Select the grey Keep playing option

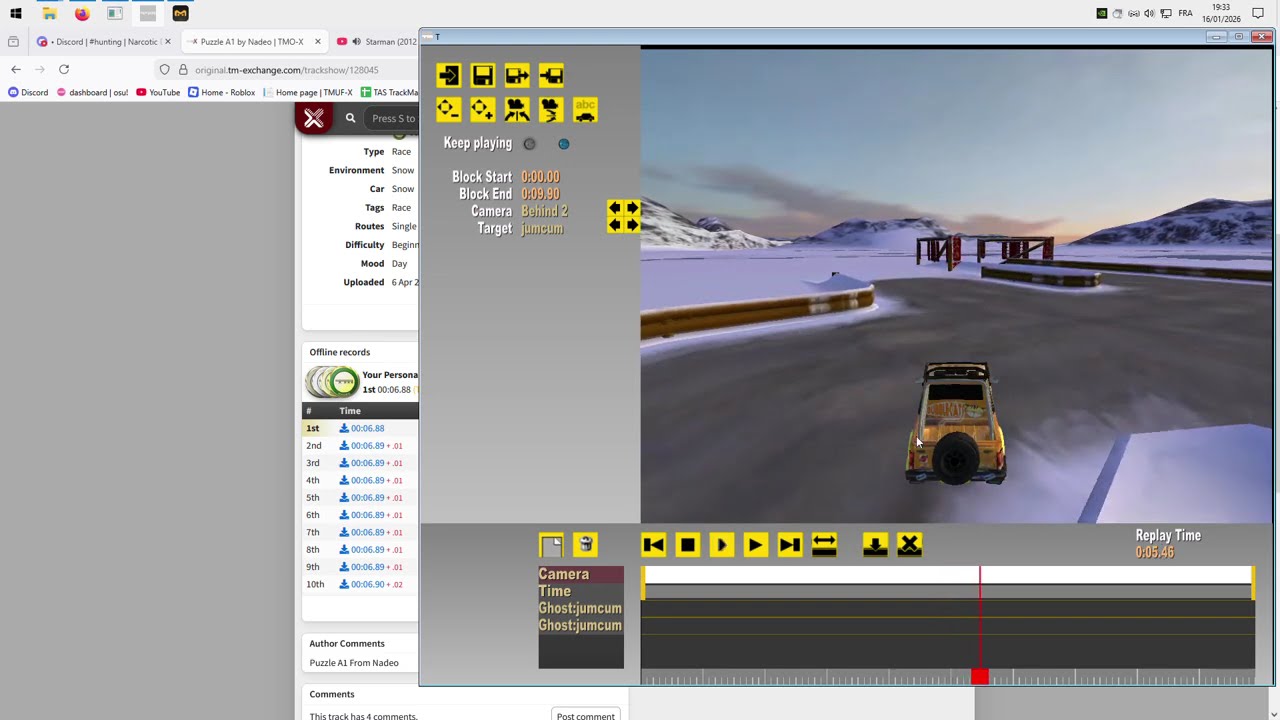pos(530,144)
